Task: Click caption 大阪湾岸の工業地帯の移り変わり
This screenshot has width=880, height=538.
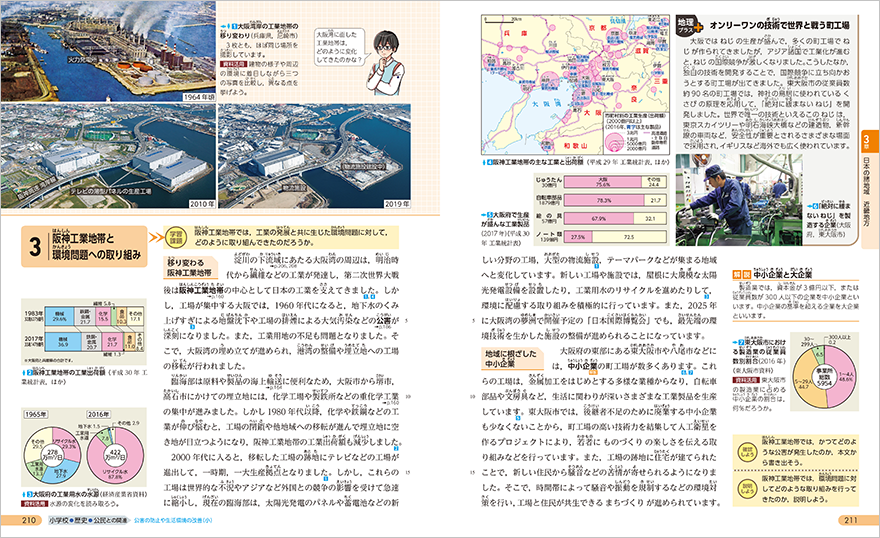Action: tap(260, 31)
